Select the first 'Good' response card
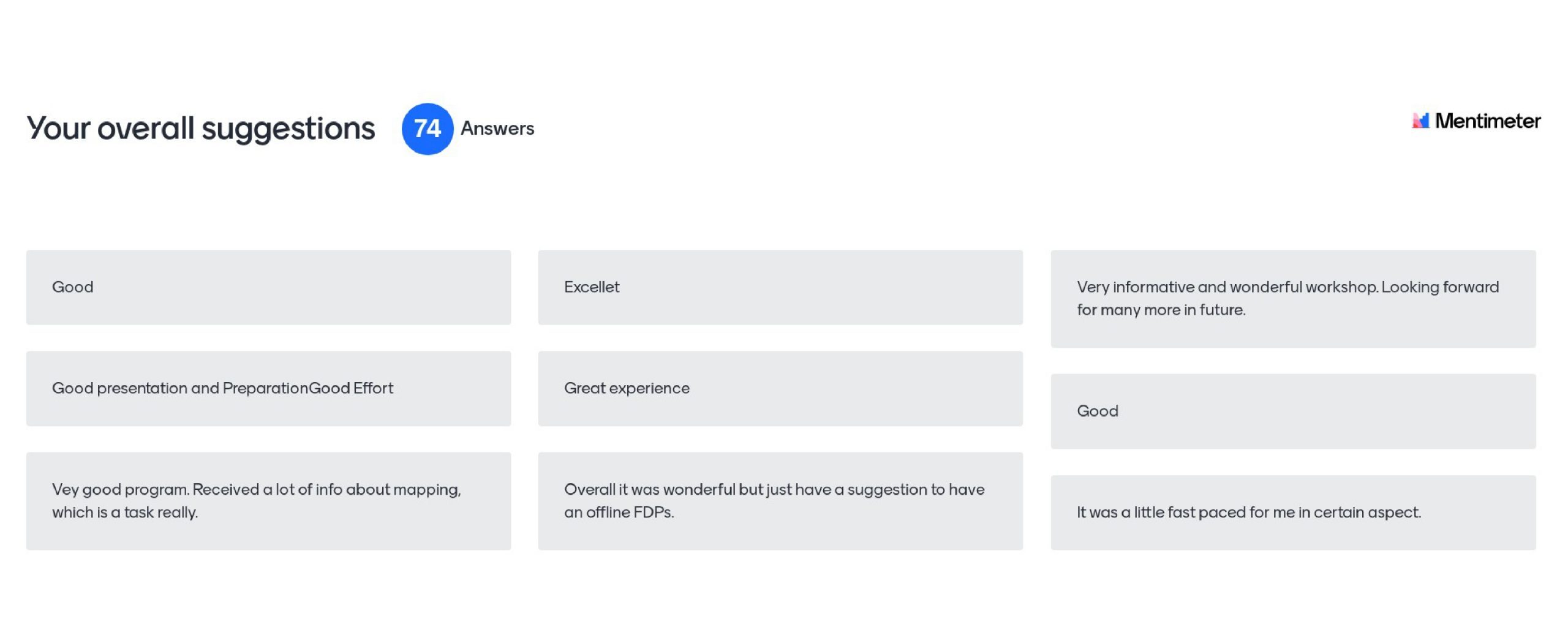1568x619 pixels. coord(268,287)
